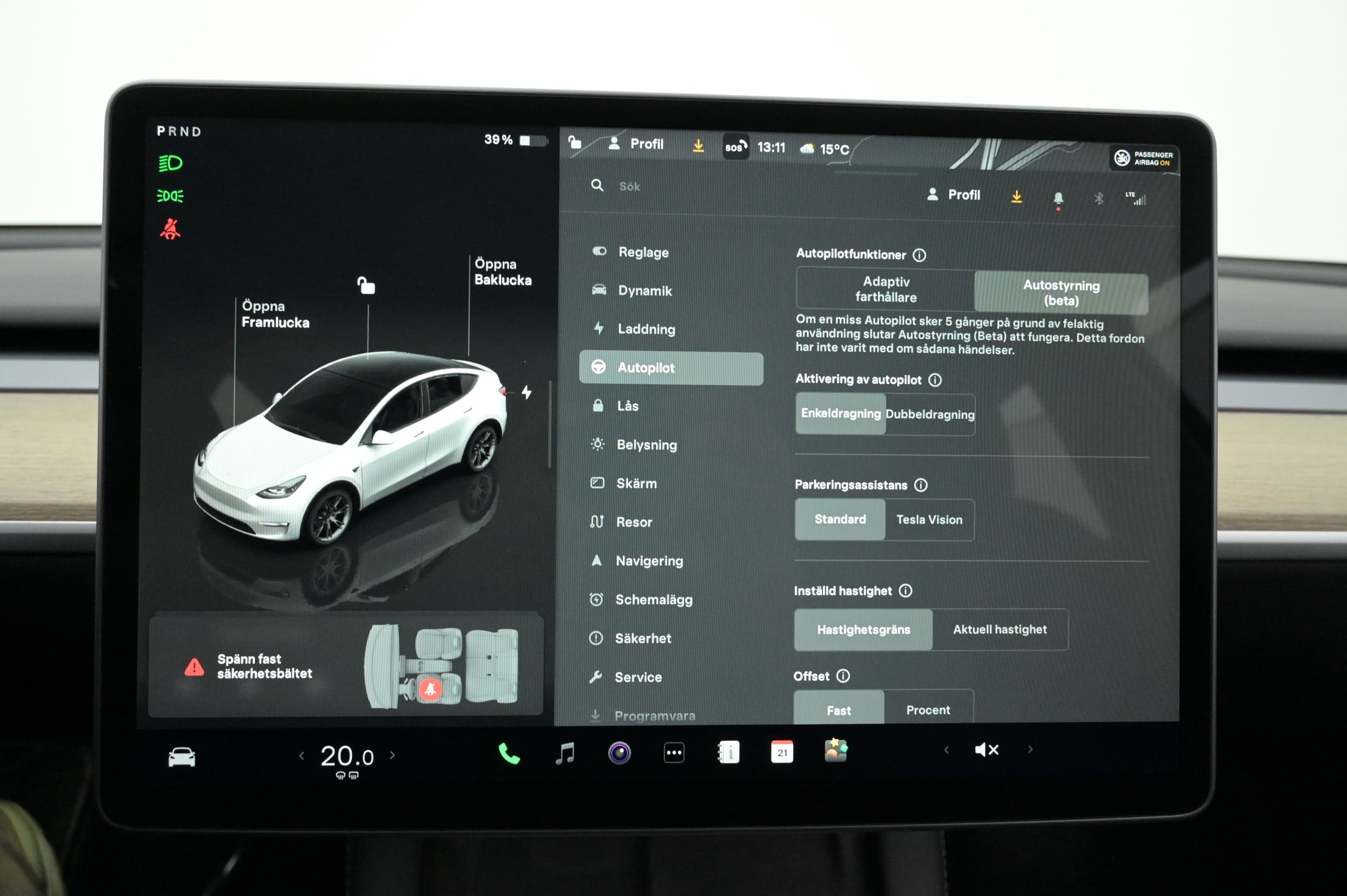Click the notification bell icon

1058,198
